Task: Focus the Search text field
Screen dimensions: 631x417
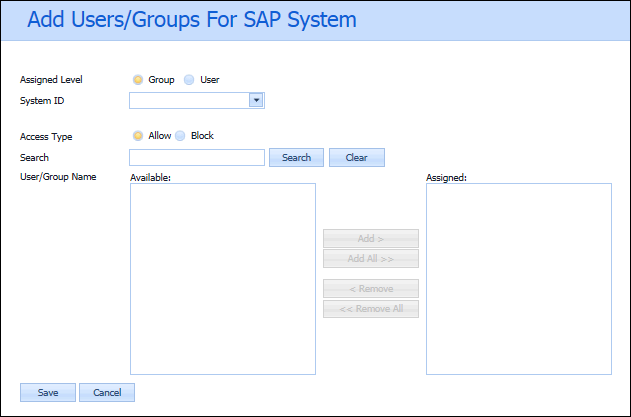Action: click(197, 157)
